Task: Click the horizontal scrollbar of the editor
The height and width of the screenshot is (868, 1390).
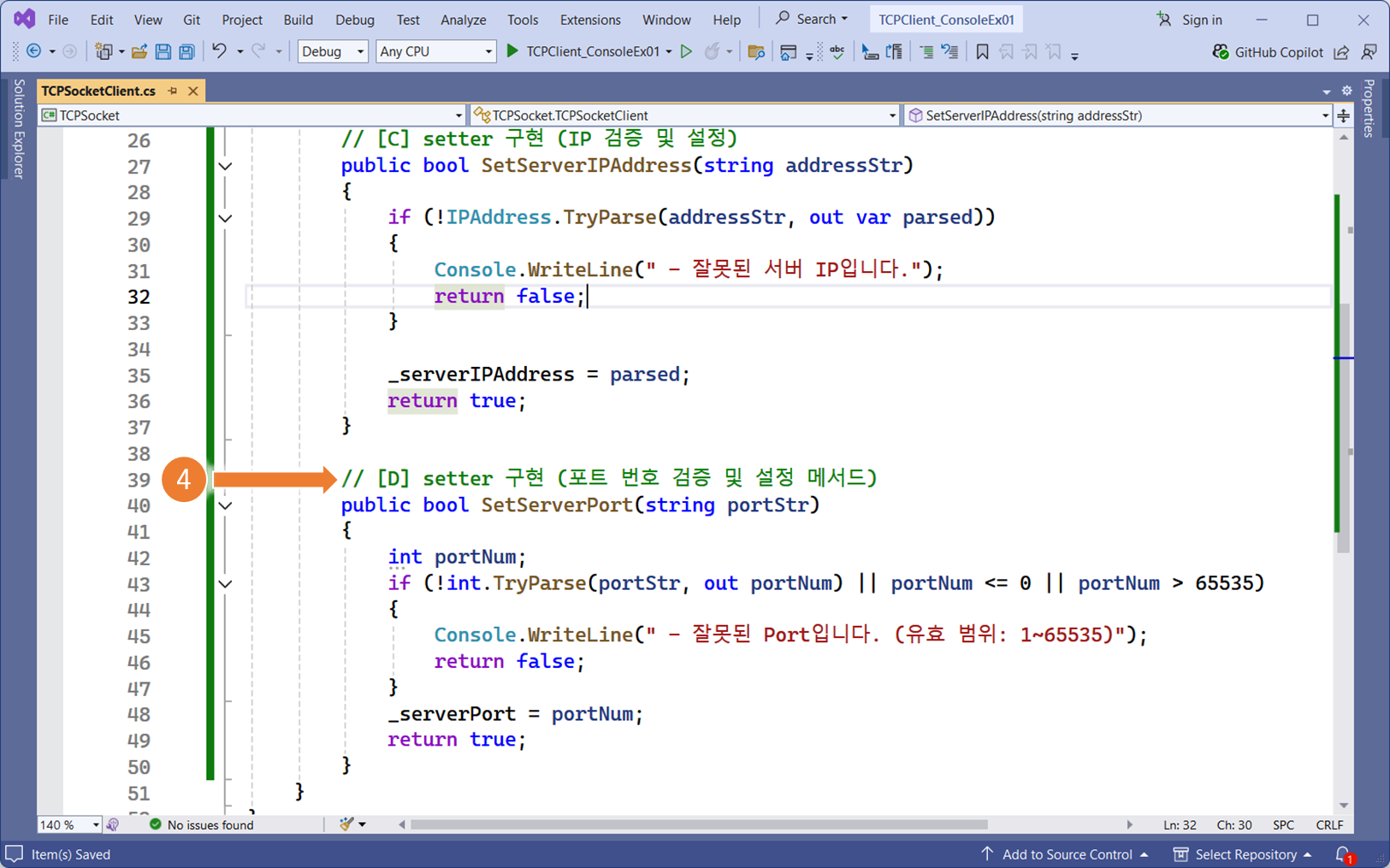Action: point(699,824)
